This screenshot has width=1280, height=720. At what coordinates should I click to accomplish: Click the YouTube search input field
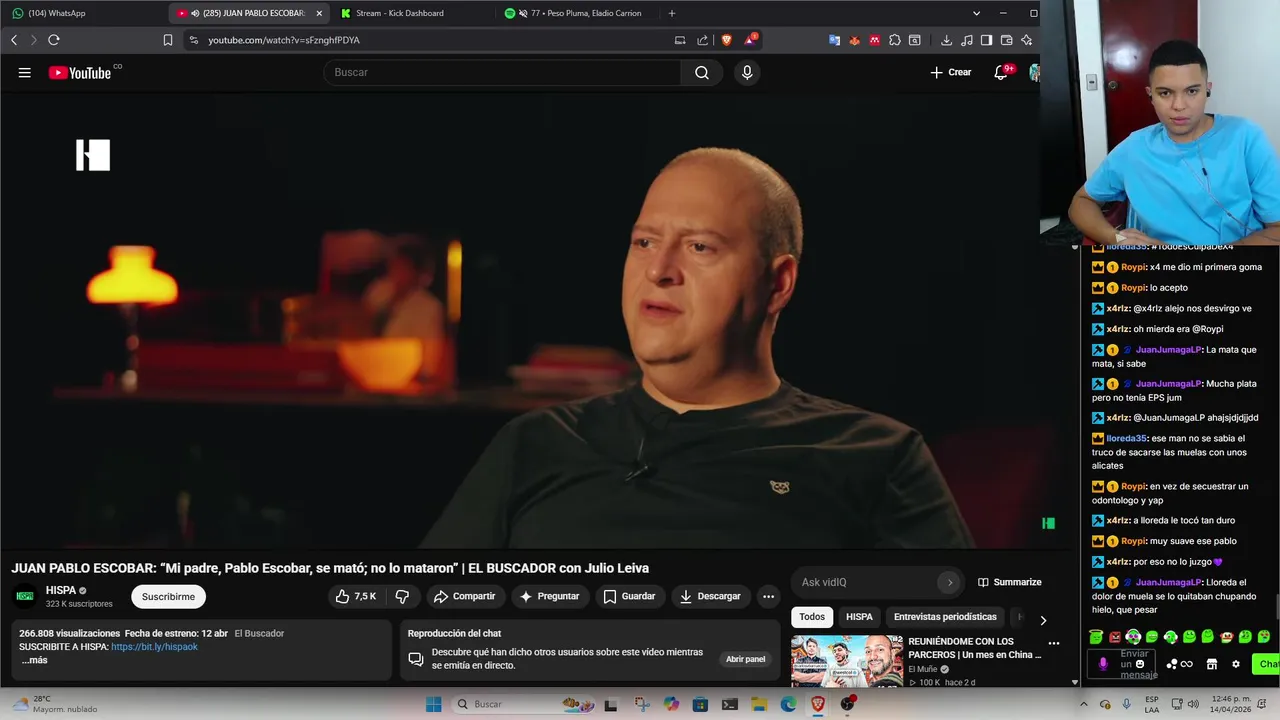coord(503,72)
